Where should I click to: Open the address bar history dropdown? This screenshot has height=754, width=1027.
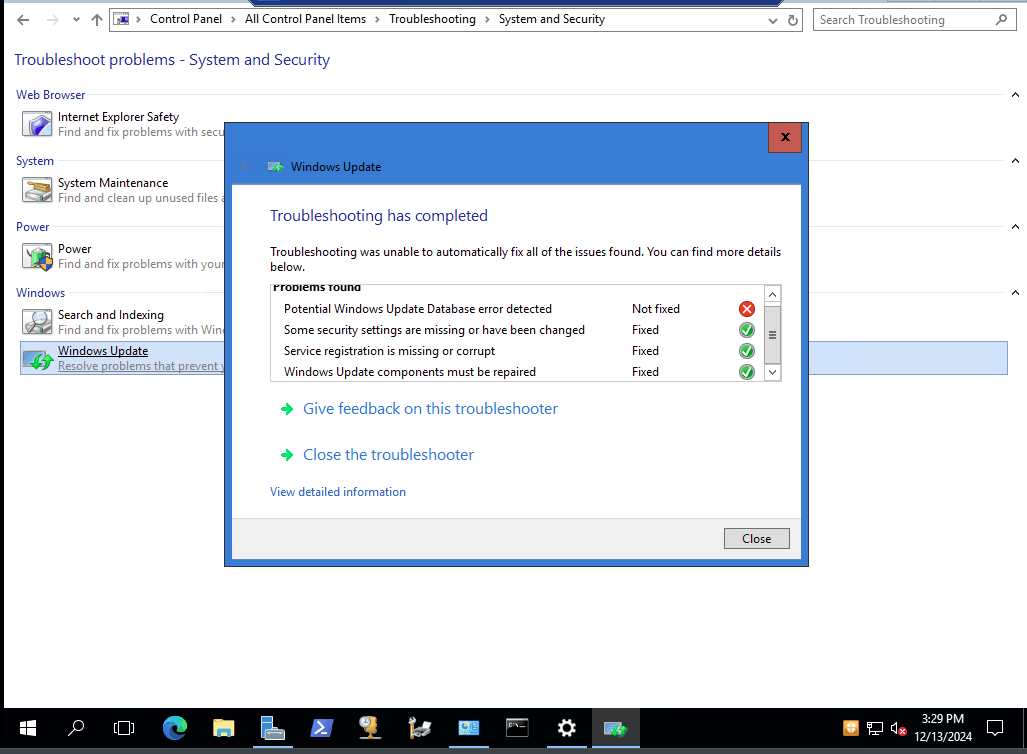click(773, 20)
